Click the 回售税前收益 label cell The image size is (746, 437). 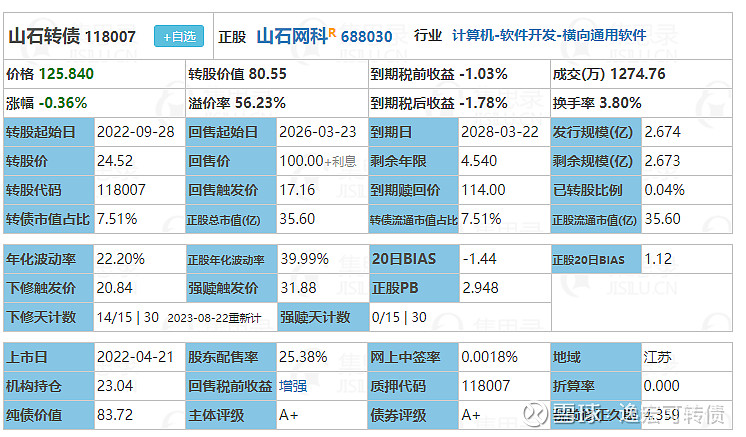tap(231, 386)
